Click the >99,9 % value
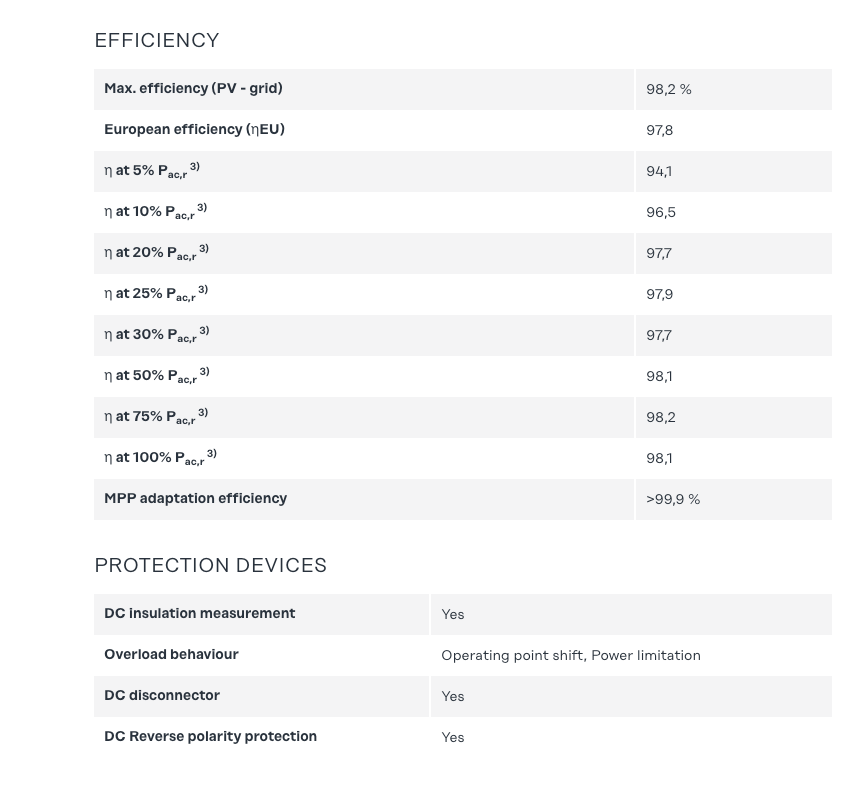The image size is (867, 793). [x=673, y=500]
